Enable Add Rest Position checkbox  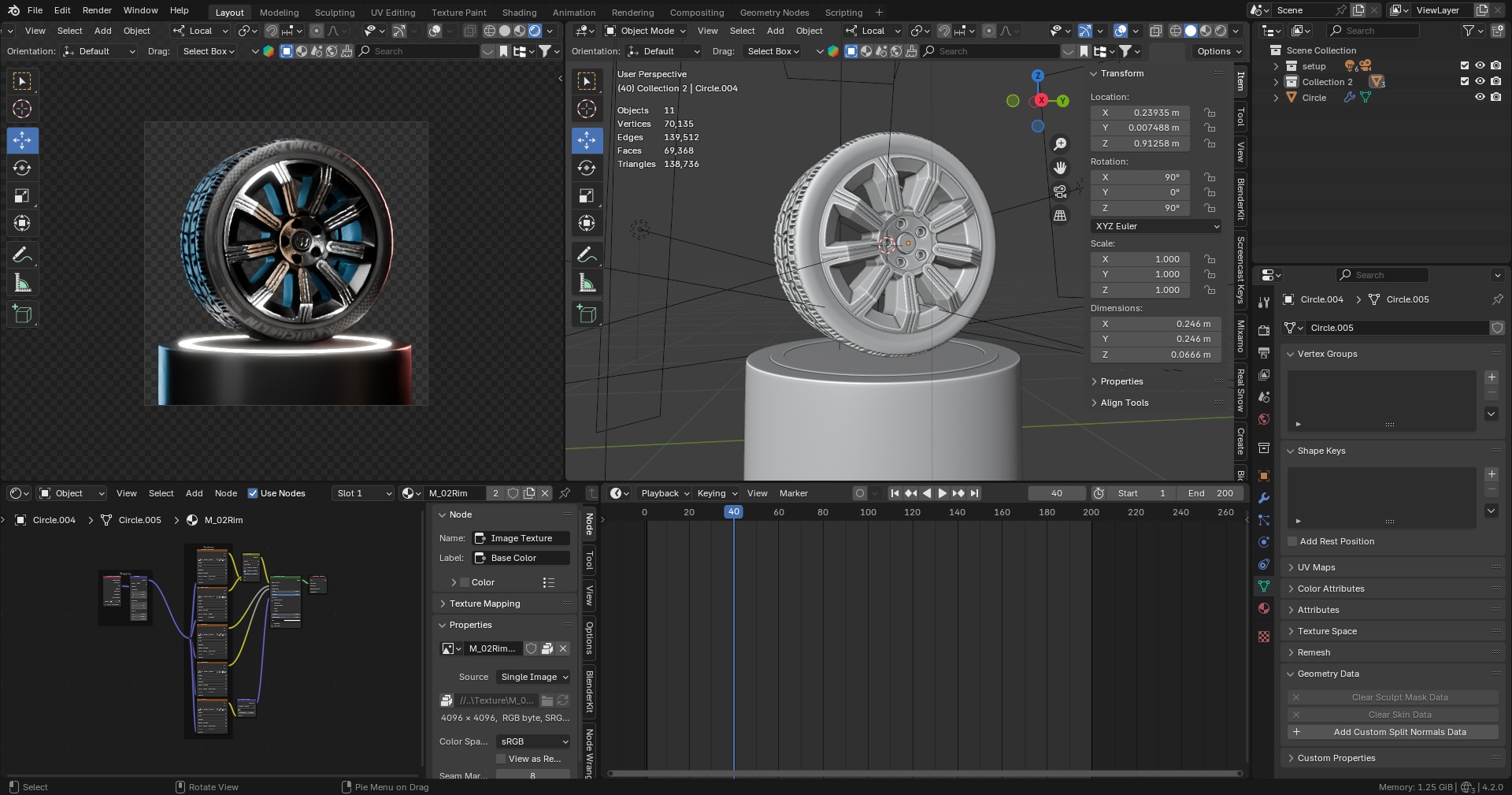tap(1292, 541)
